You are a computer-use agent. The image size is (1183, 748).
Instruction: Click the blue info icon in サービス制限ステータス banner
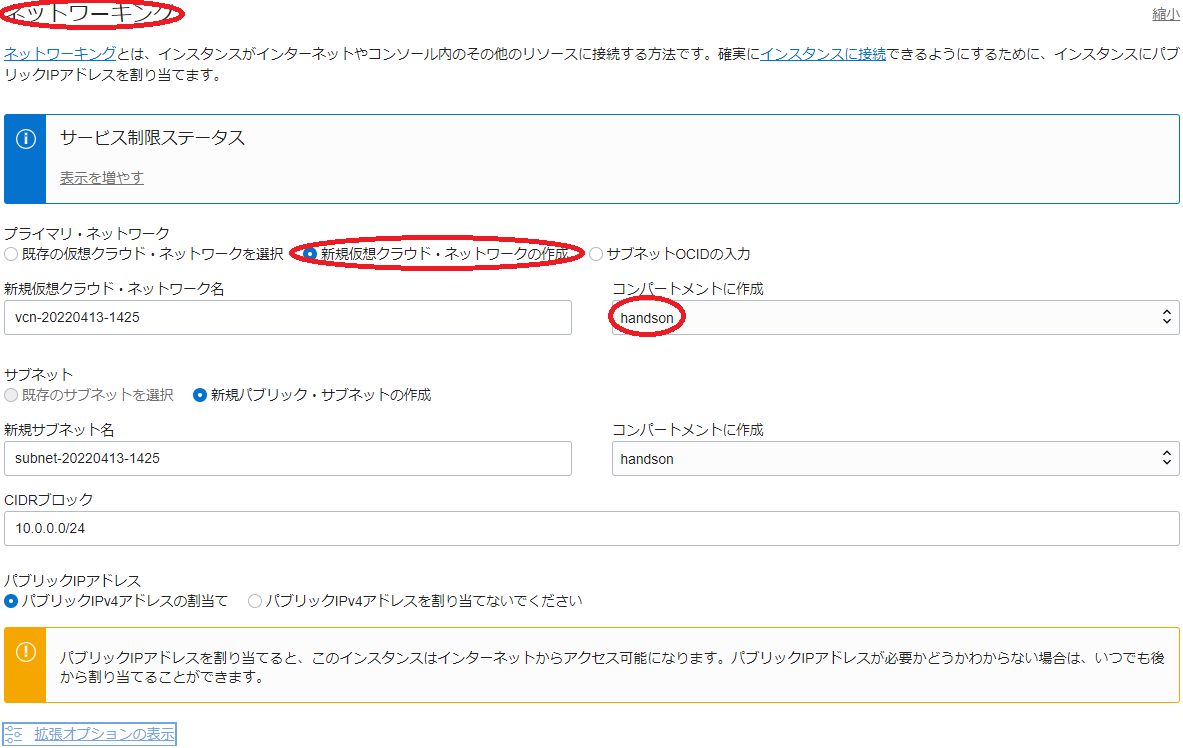[25, 138]
